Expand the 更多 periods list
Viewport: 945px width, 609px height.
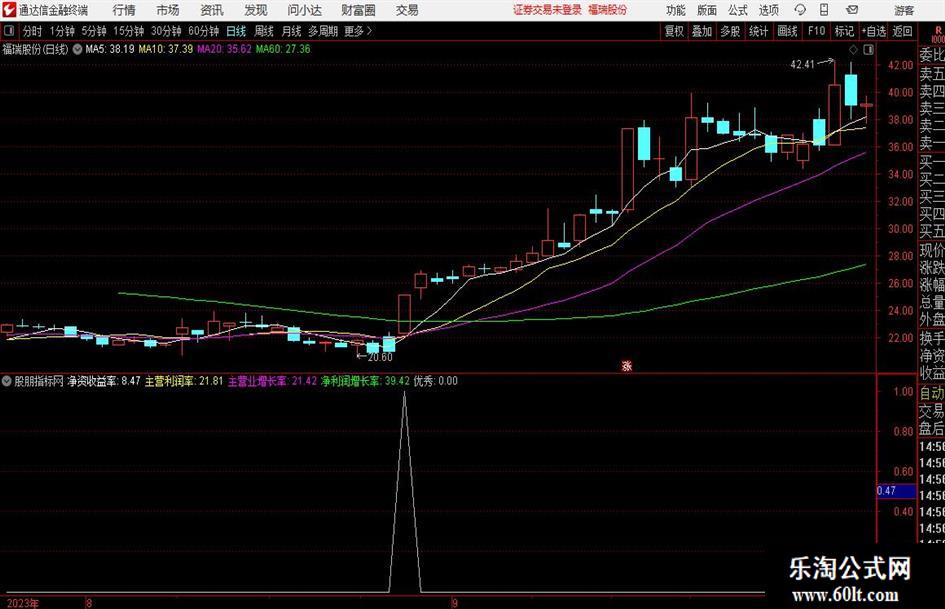click(359, 31)
